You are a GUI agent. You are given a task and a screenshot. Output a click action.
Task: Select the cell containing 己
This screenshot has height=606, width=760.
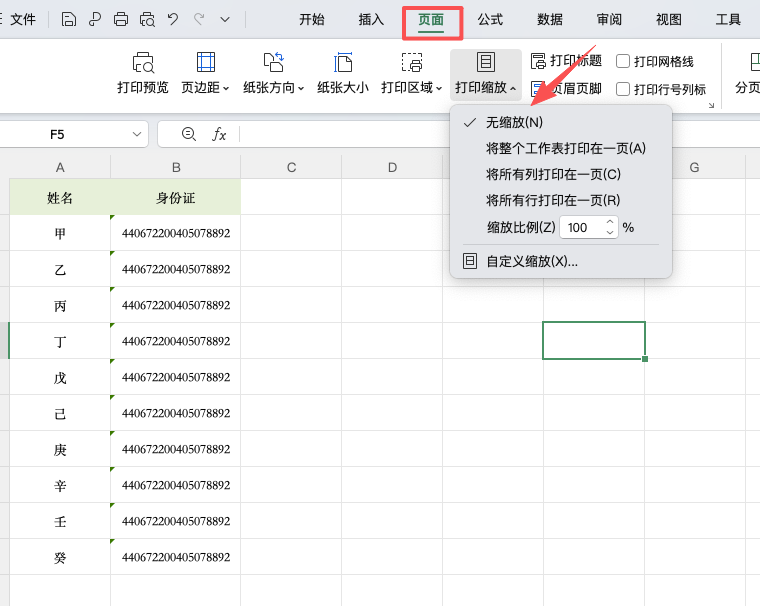click(60, 413)
